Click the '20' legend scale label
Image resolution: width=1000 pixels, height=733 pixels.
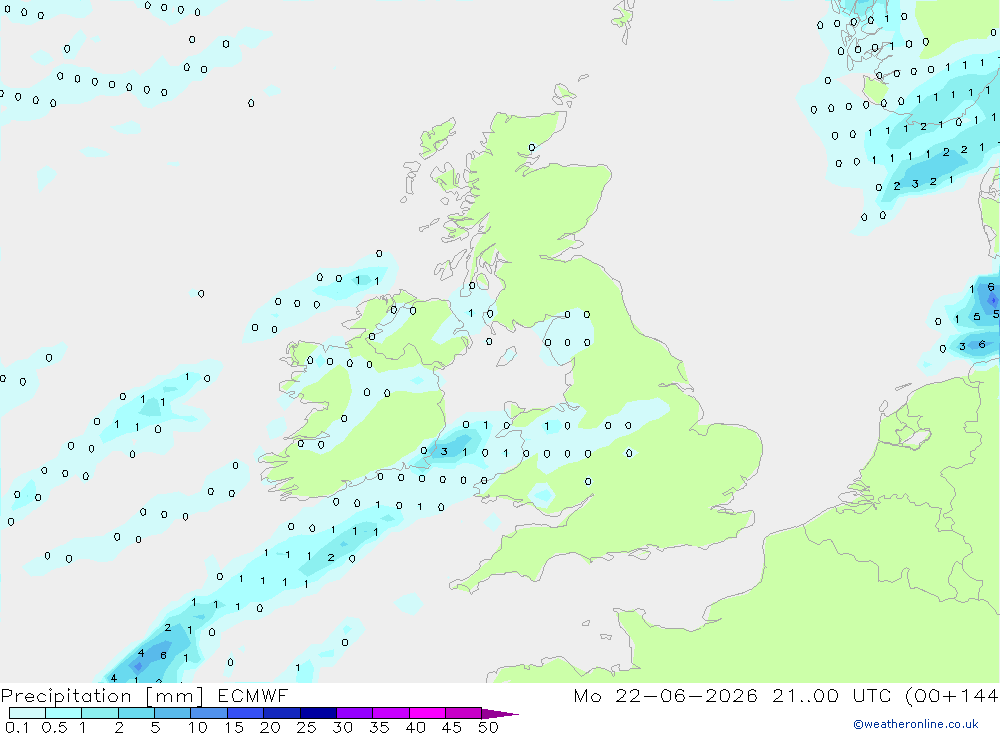(x=270, y=727)
